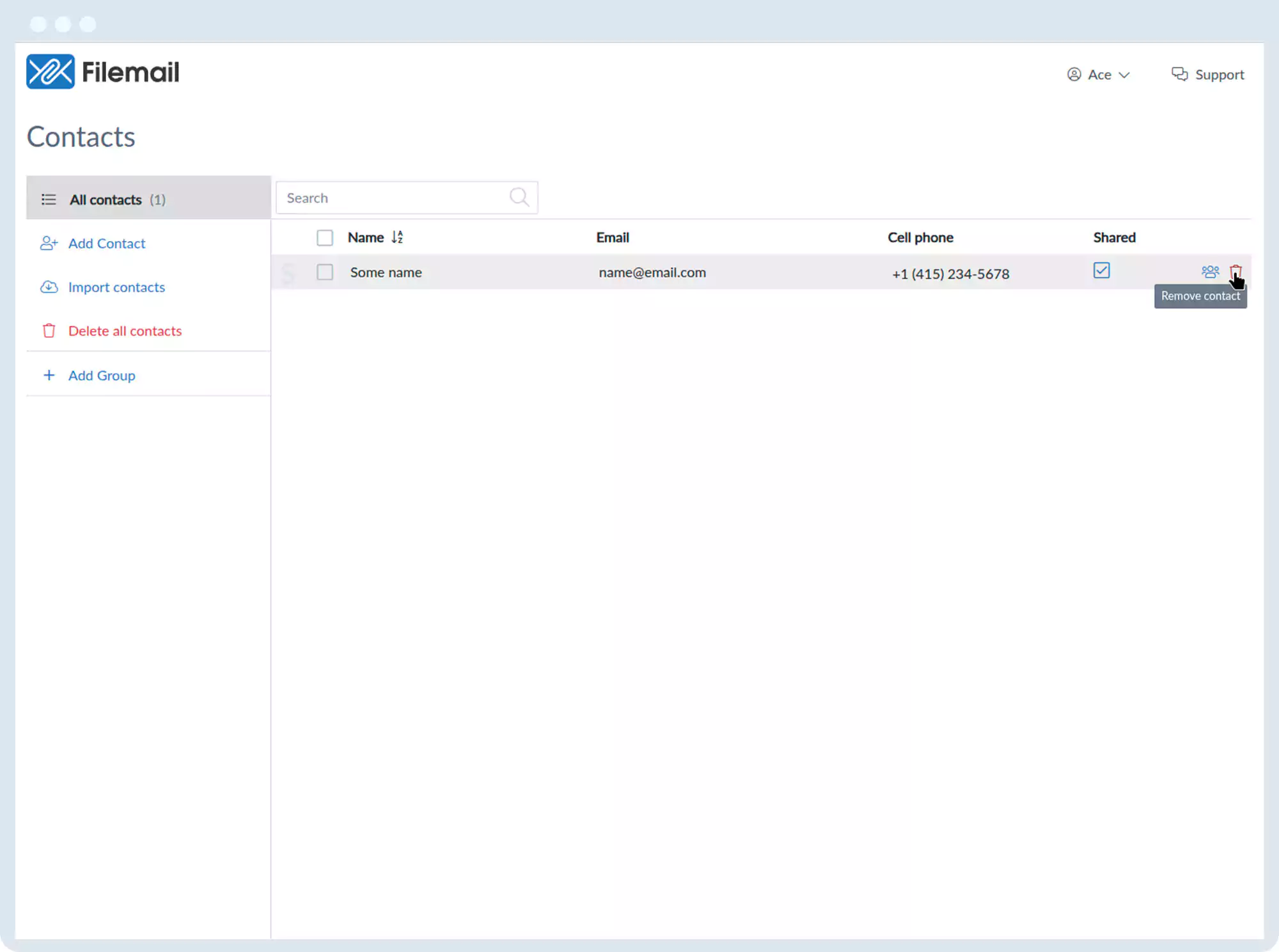The height and width of the screenshot is (952, 1279).
Task: Click the red trash icon in contact row
Action: 1235,272
